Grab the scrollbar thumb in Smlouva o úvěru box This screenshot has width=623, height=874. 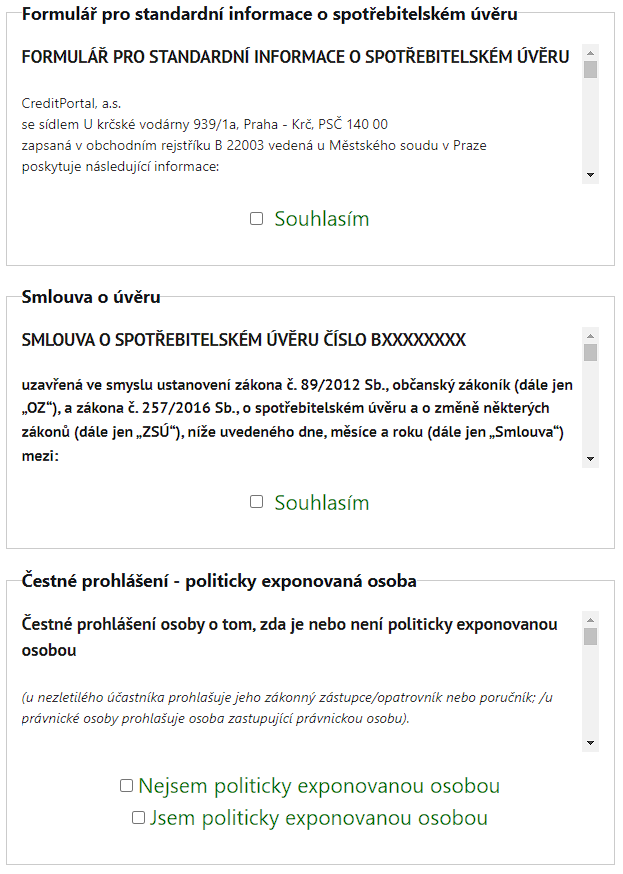pos(590,352)
